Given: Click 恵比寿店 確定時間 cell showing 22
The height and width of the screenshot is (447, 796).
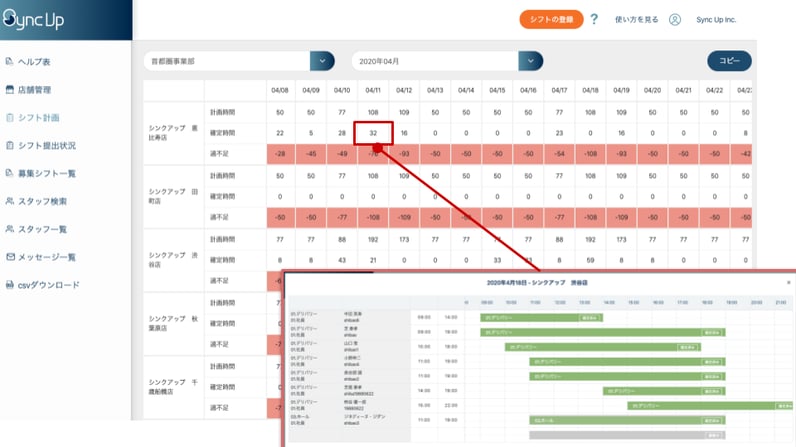Looking at the screenshot, I should pos(280,133).
